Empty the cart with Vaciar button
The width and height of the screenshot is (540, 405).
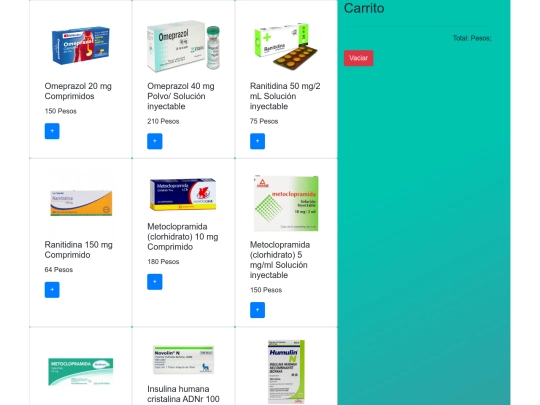click(359, 58)
